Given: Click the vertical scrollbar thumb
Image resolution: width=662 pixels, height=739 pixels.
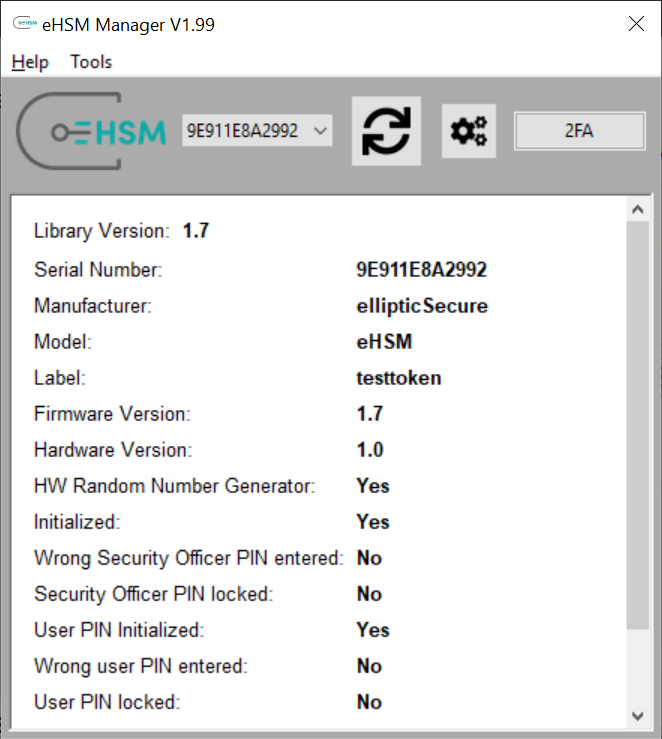Looking at the screenshot, I should point(638,425).
